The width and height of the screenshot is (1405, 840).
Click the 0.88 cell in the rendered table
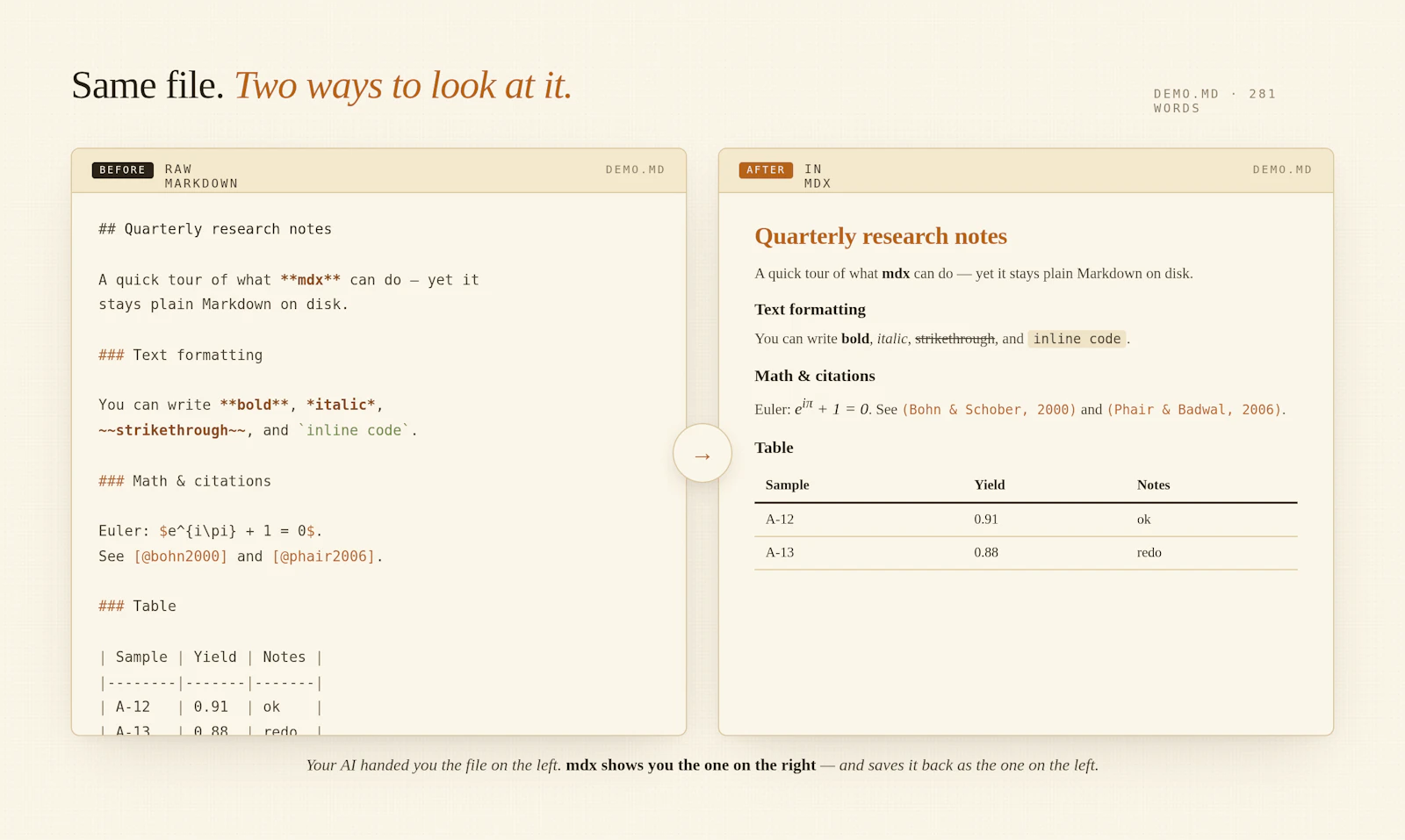coord(986,553)
